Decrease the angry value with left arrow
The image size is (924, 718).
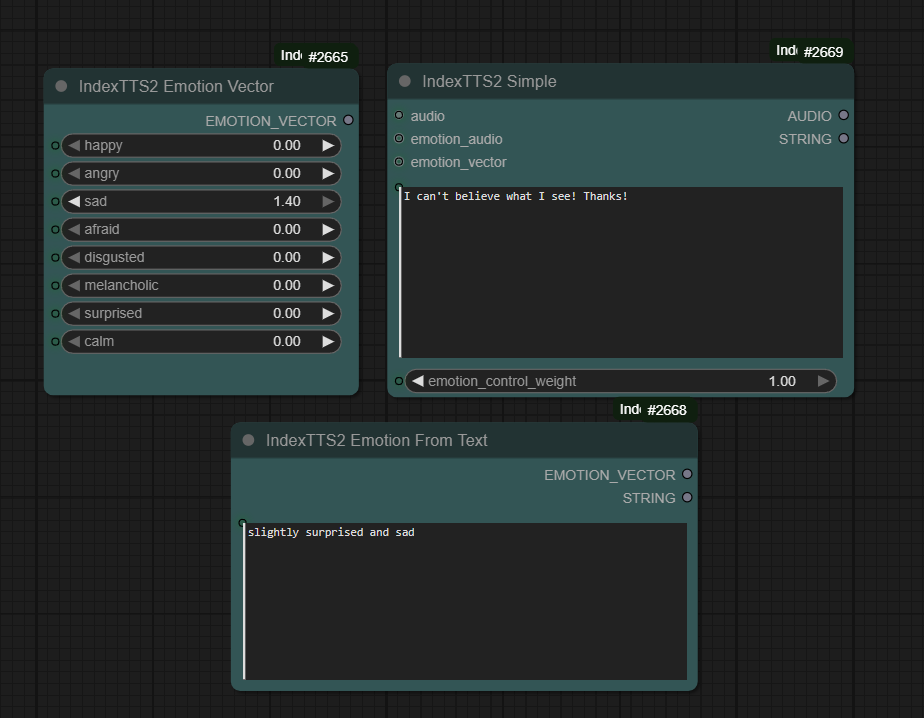click(74, 174)
